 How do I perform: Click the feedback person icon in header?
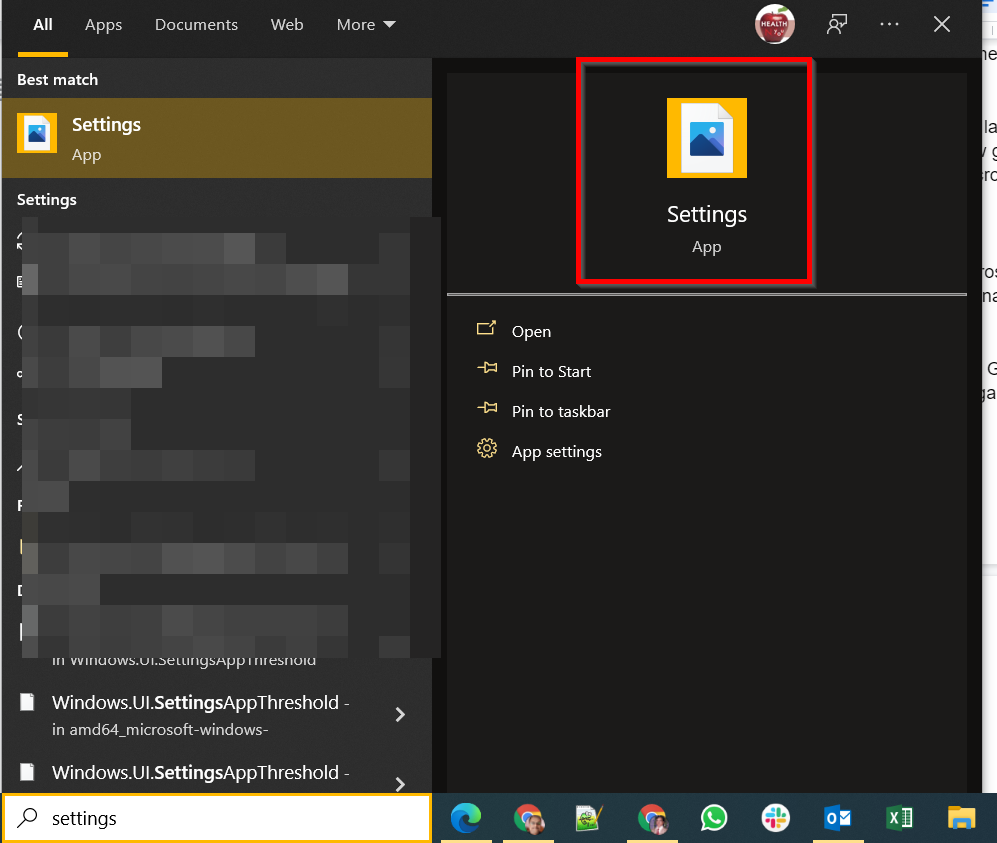coord(837,25)
